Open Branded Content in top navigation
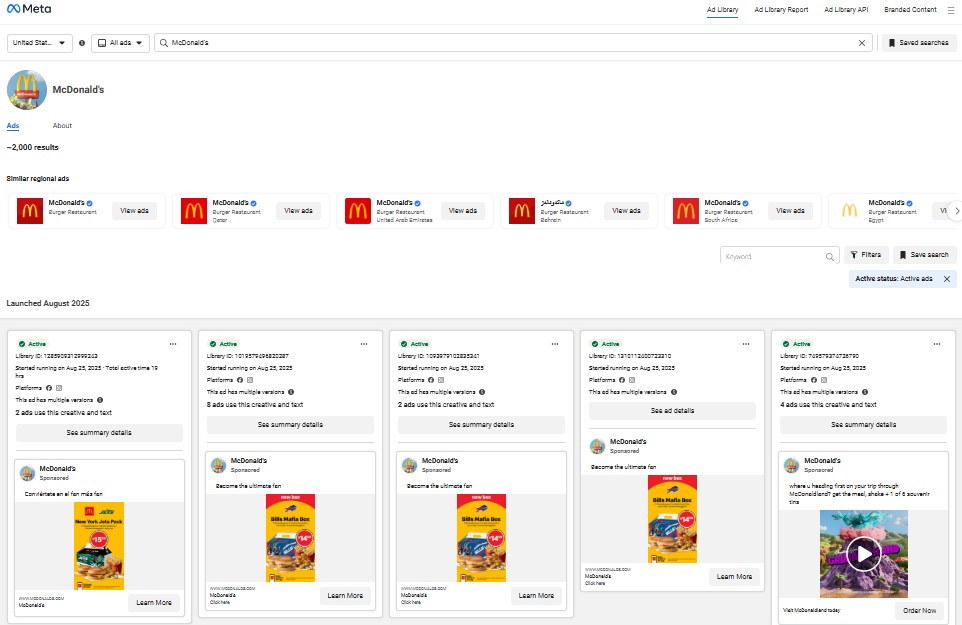Screen dimensions: 962x625 tap(910, 10)
